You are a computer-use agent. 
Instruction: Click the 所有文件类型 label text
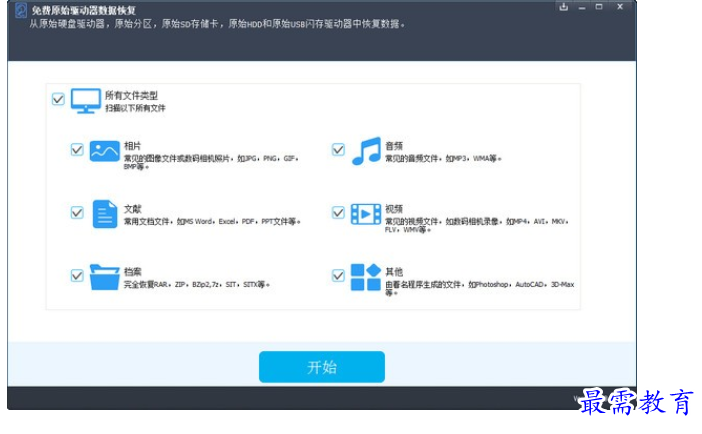131,95
